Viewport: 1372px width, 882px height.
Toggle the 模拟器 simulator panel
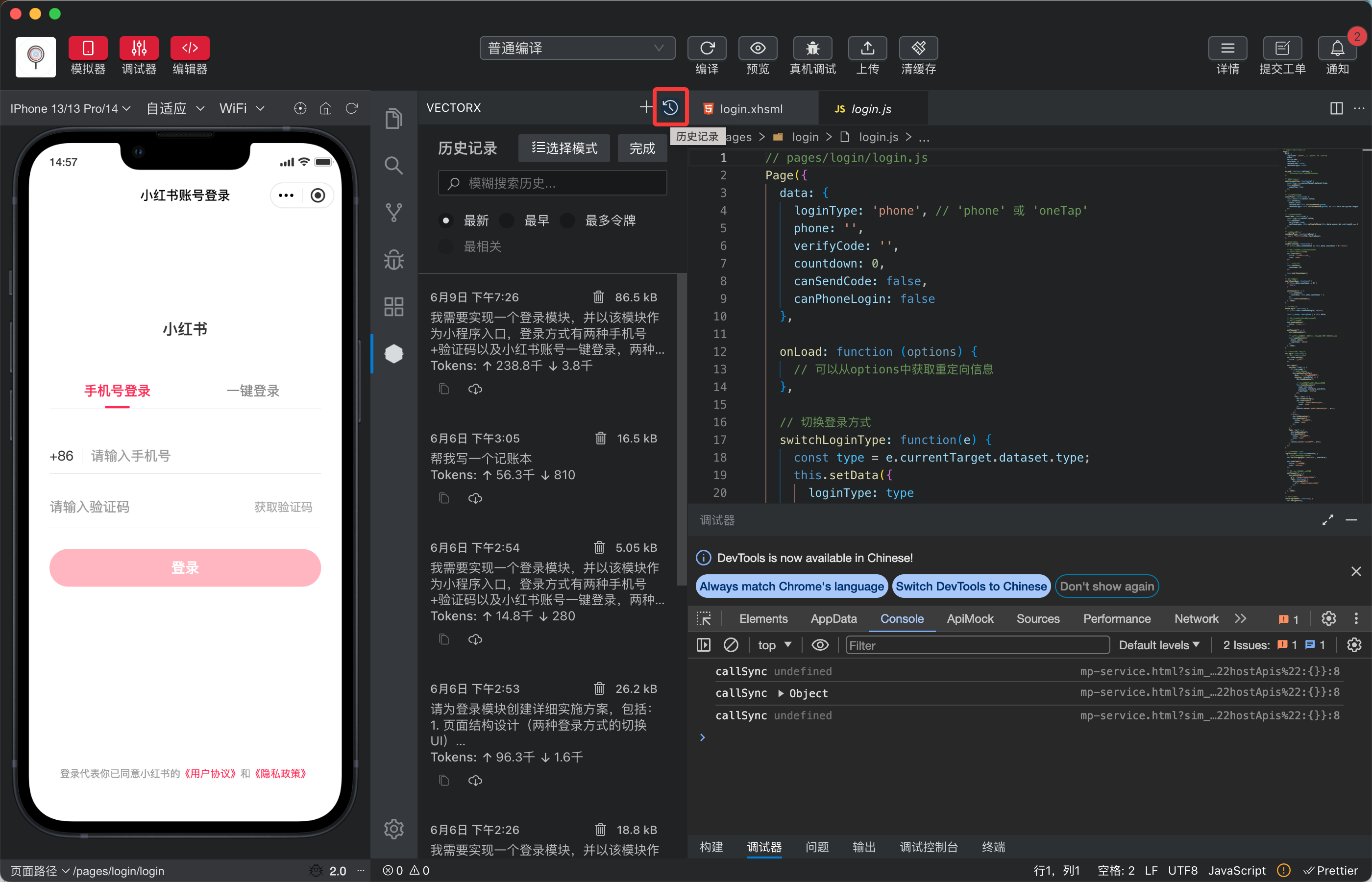(x=88, y=48)
